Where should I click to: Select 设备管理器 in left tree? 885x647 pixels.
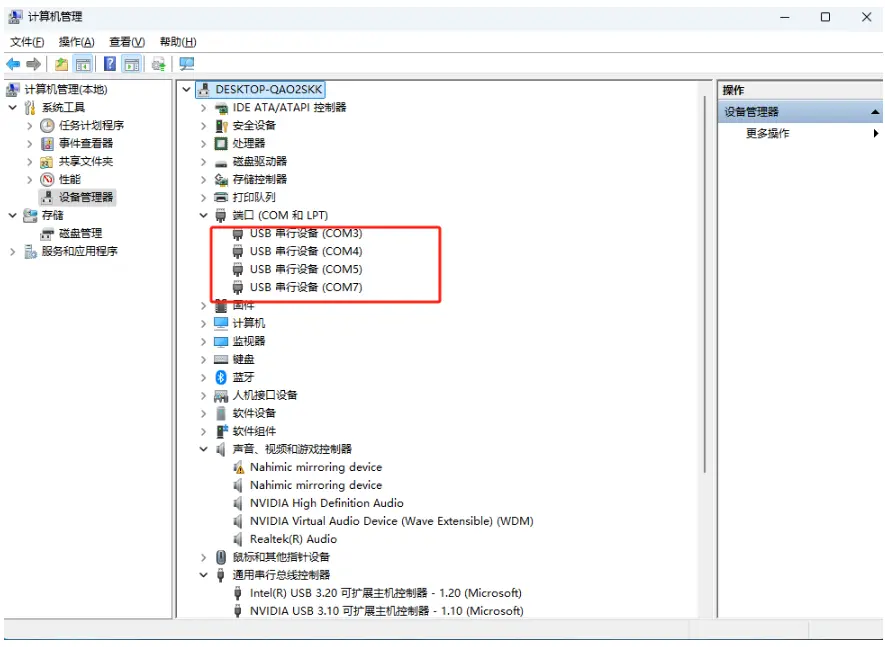pos(86,197)
